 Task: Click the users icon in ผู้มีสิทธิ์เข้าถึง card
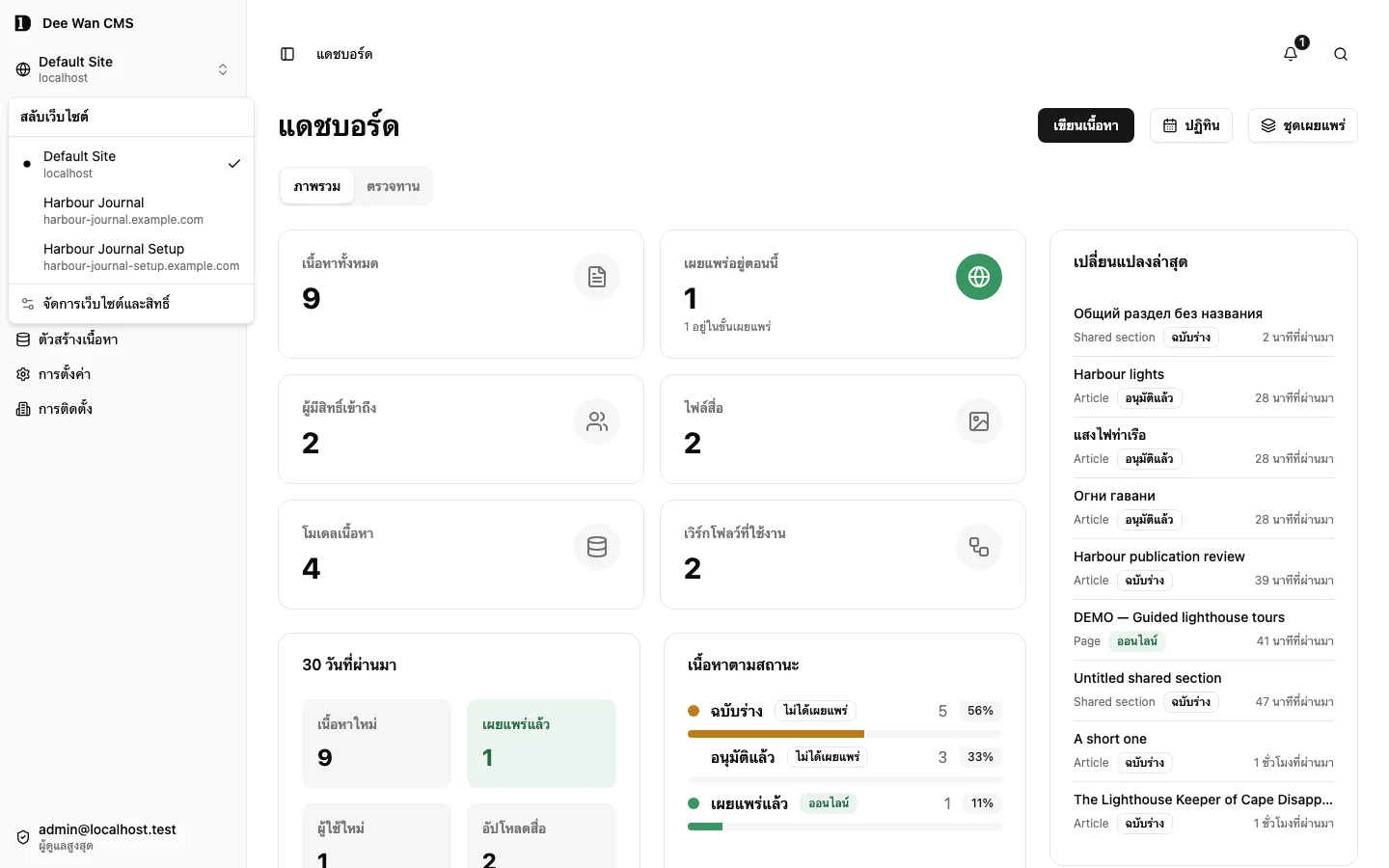[x=597, y=421]
